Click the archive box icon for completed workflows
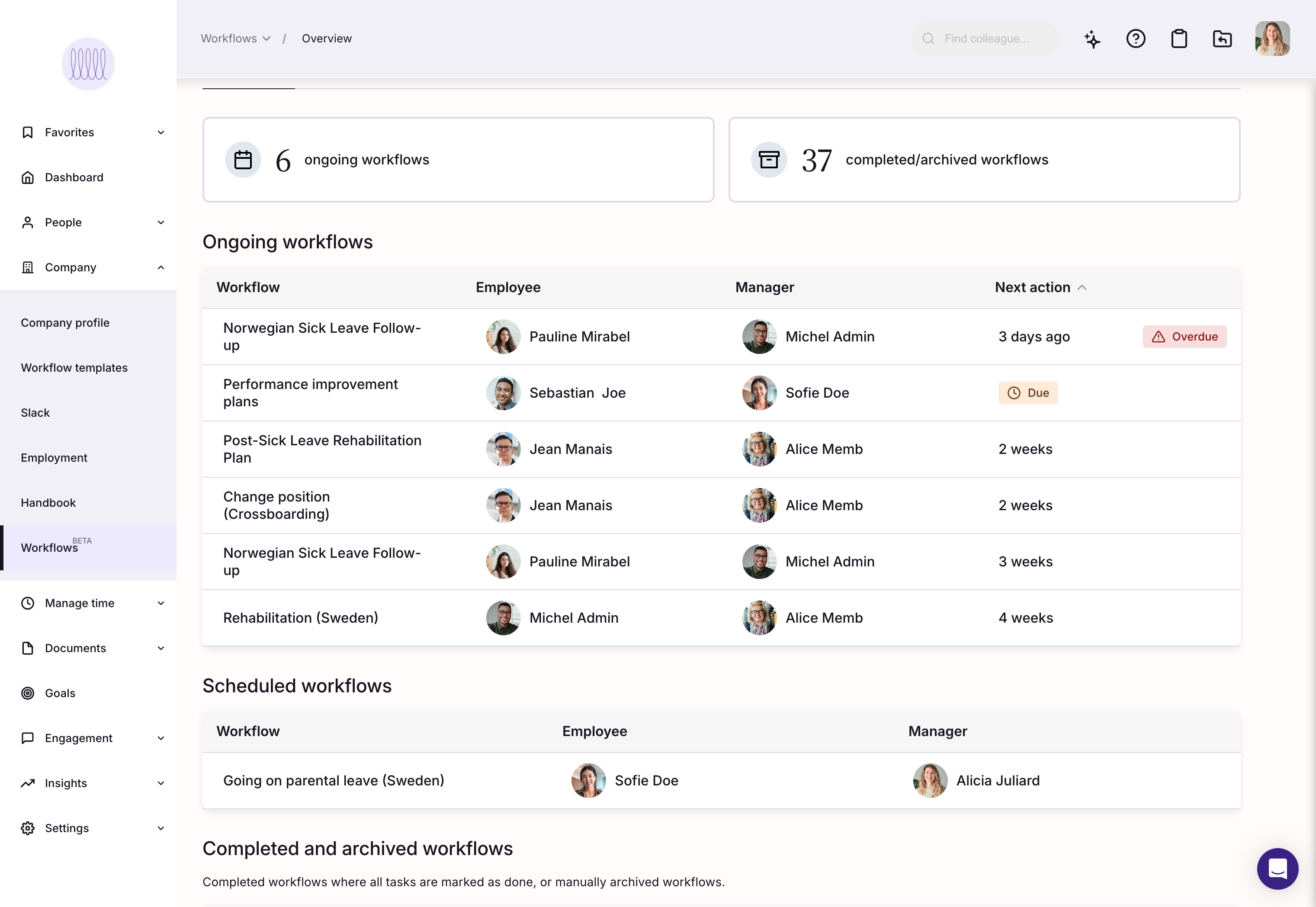Viewport: 1316px width, 907px height. pyautogui.click(x=769, y=160)
